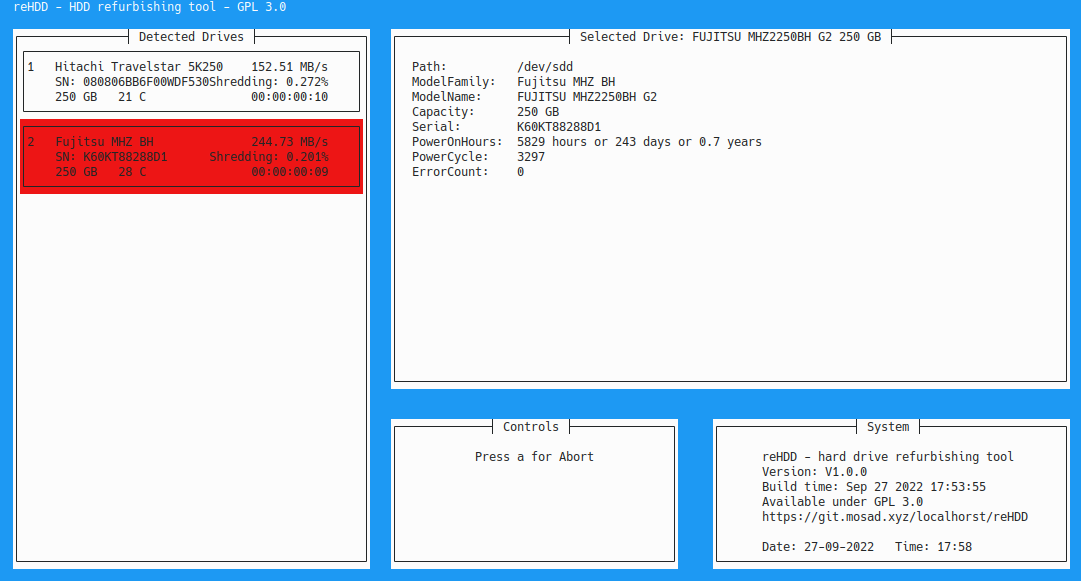Click the Version V1.0.0 text
Image resolution: width=1081 pixels, height=581 pixels.
click(x=814, y=472)
